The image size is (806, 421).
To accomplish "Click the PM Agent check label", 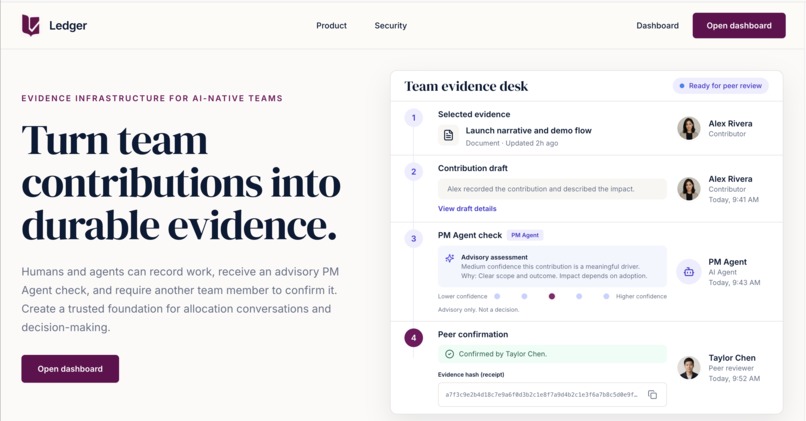I will click(x=470, y=235).
